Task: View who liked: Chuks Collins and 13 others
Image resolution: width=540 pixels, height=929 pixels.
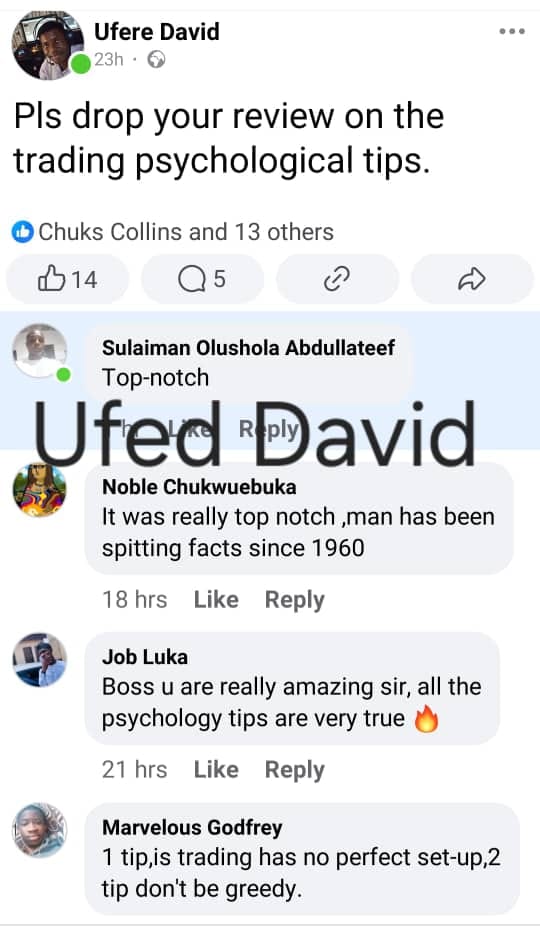Action: [x=186, y=232]
